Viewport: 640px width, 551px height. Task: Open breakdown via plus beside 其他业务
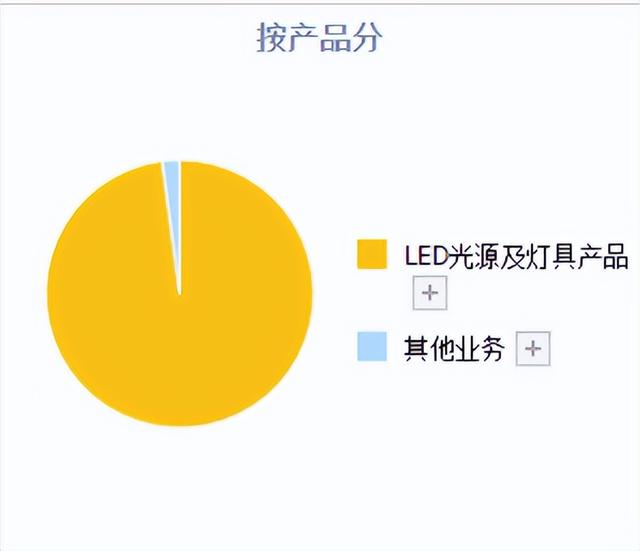coord(533,349)
